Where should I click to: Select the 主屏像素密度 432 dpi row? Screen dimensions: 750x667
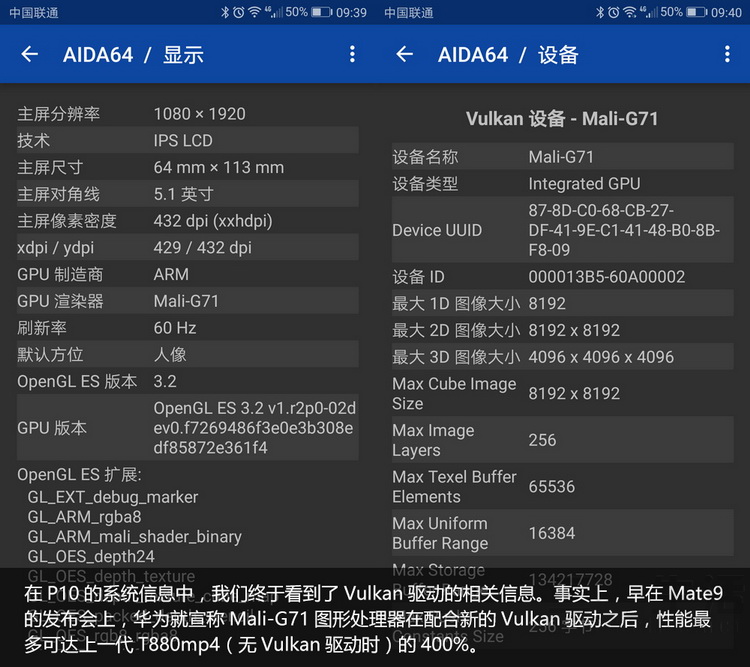[188, 221]
